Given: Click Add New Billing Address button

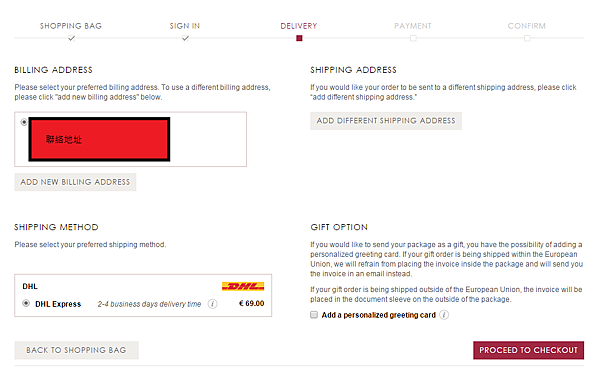Looking at the screenshot, I should (x=75, y=182).
